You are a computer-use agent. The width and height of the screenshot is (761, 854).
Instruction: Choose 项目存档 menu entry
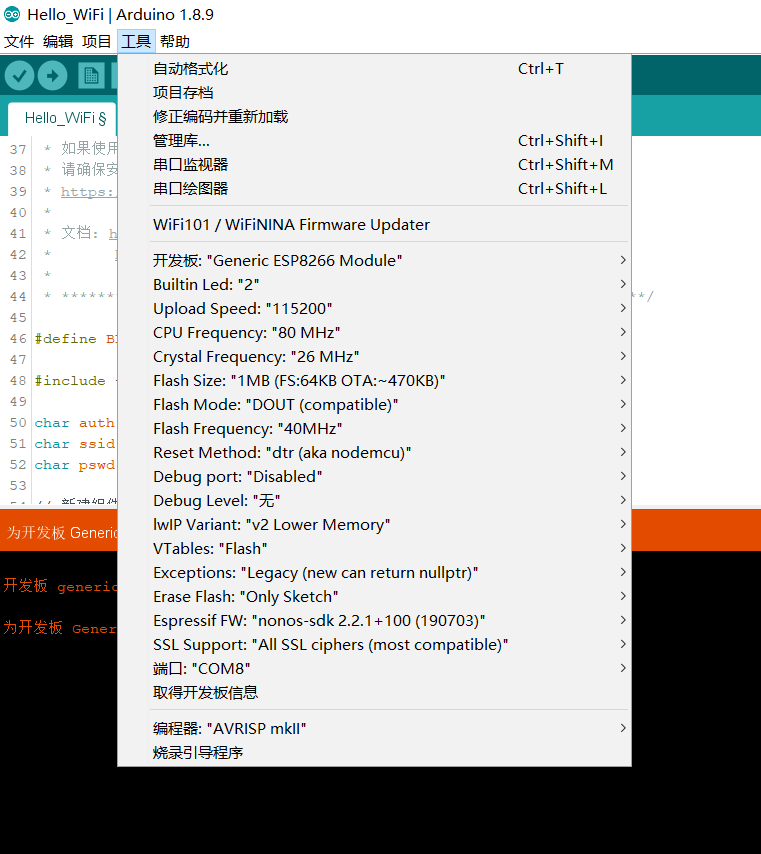(x=374, y=93)
